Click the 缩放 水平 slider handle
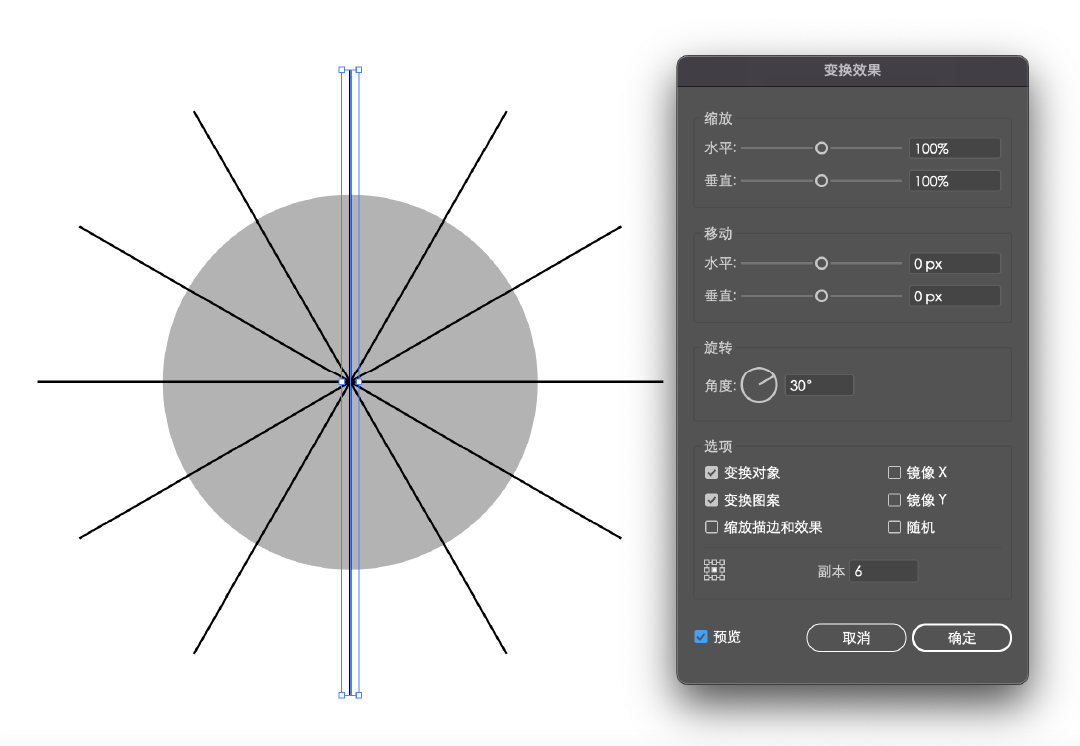The width and height of the screenshot is (1080, 746). point(821,148)
